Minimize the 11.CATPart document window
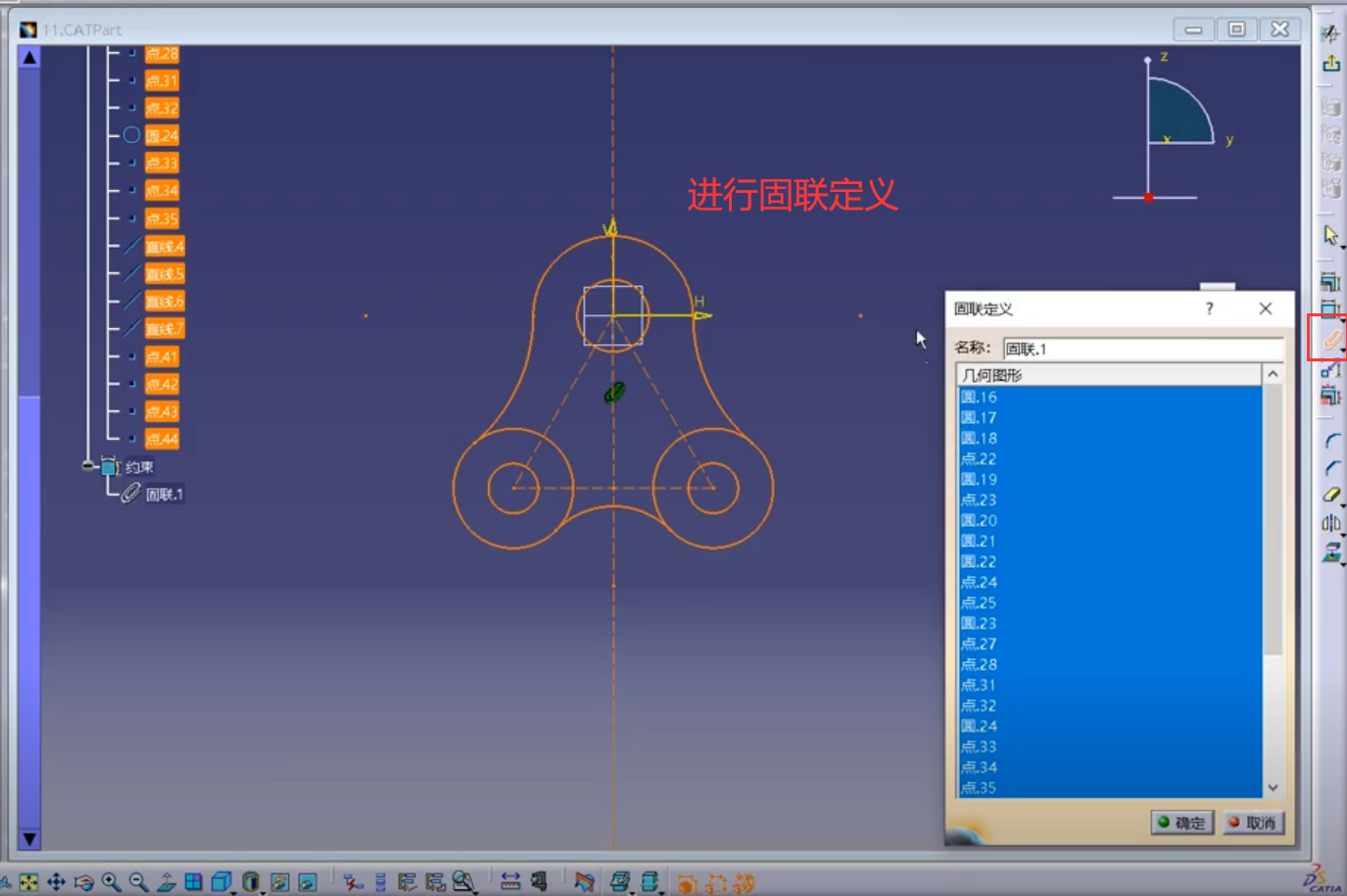Screen dimensions: 1347x896 pyautogui.click(x=1193, y=29)
